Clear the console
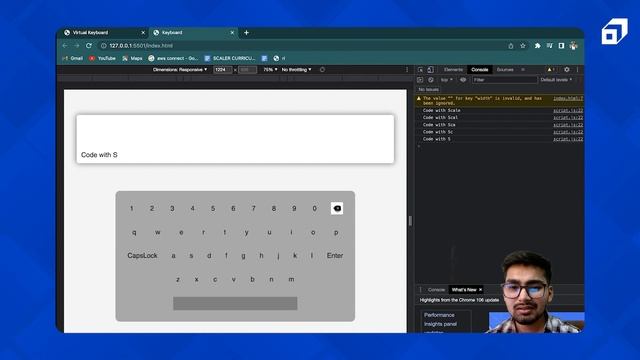This screenshot has width=640, height=360. (x=430, y=80)
